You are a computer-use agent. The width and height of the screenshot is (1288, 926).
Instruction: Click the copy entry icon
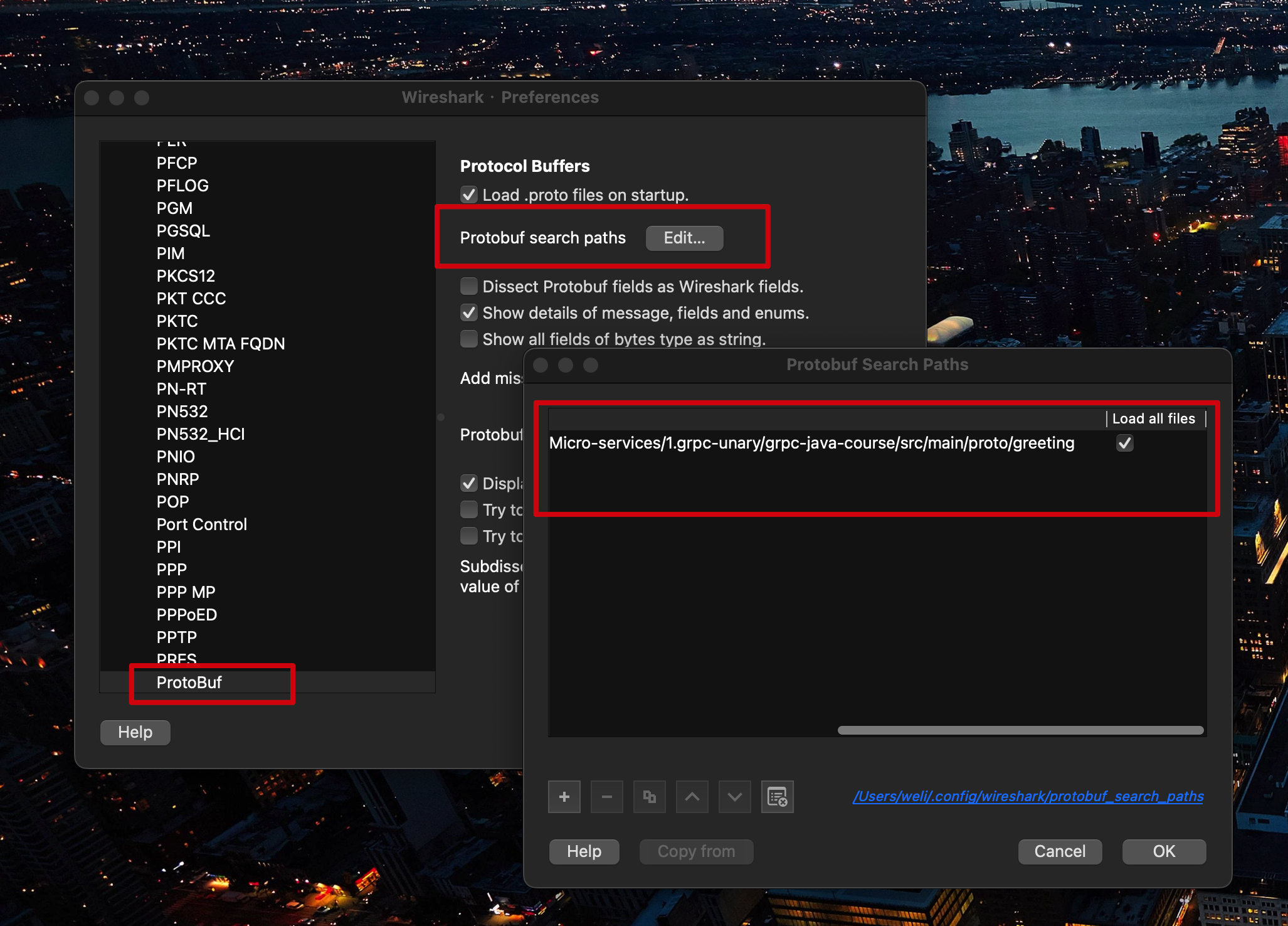click(x=649, y=797)
